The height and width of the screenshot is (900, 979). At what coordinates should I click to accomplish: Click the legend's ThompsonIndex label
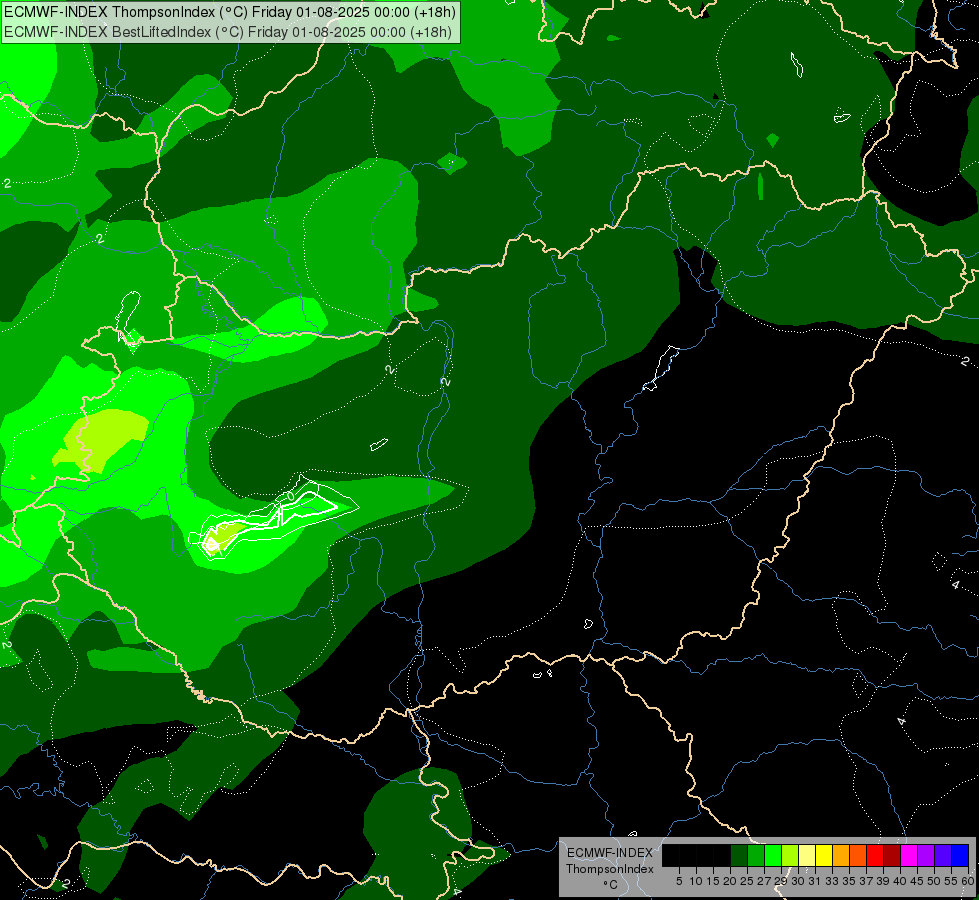[610, 869]
